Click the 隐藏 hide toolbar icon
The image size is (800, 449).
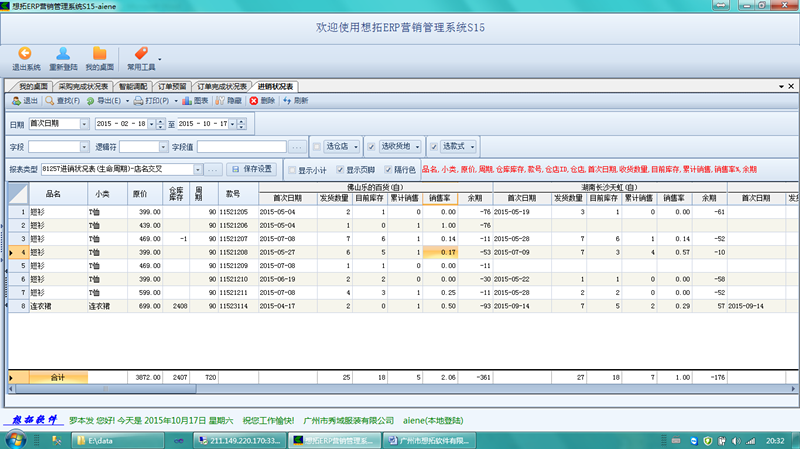(x=229, y=101)
